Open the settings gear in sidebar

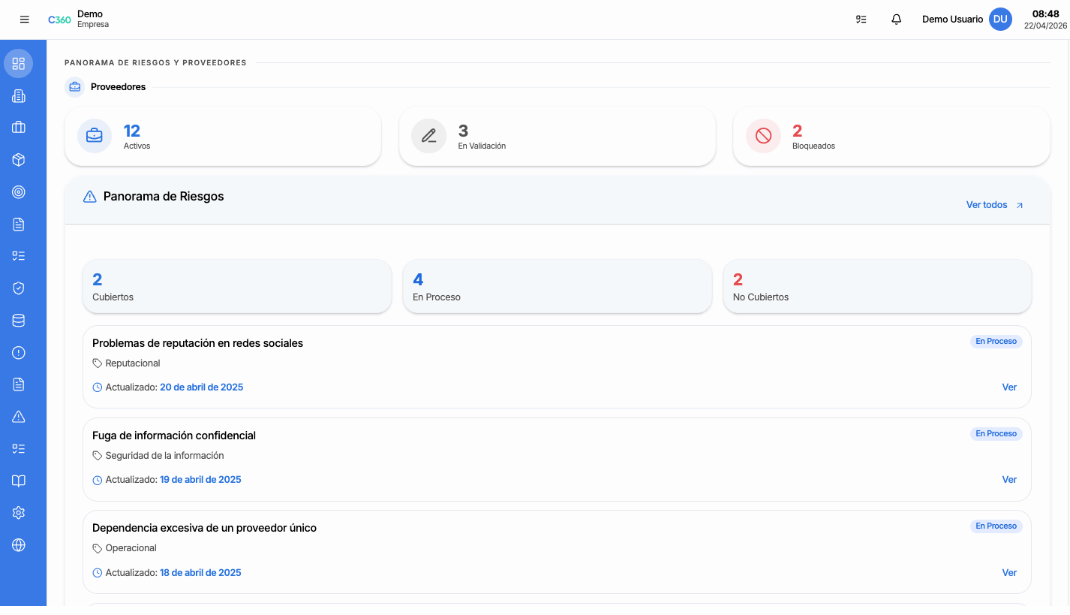tap(18, 513)
